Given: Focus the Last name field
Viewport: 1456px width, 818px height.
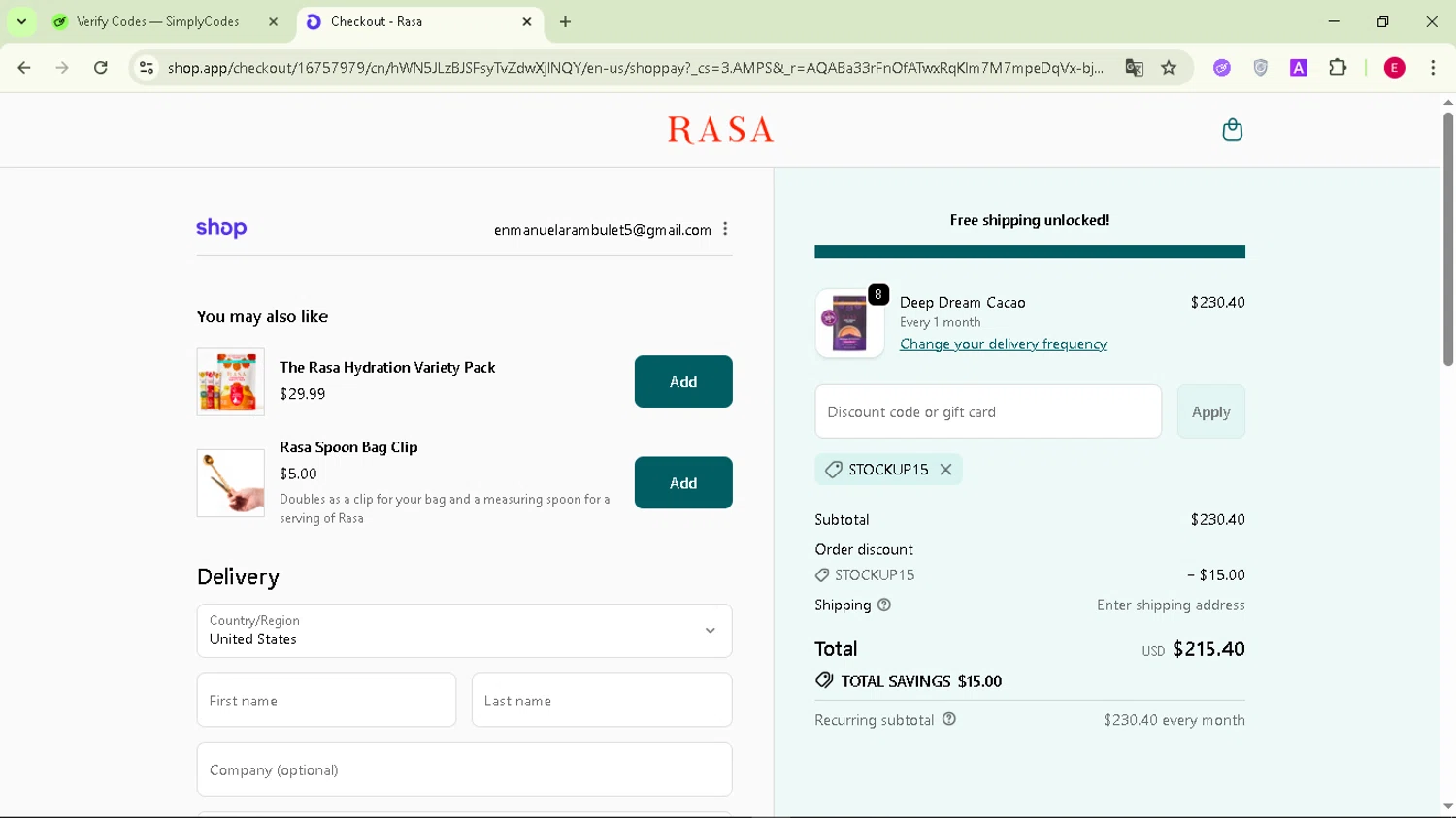Looking at the screenshot, I should pyautogui.click(x=602, y=701).
